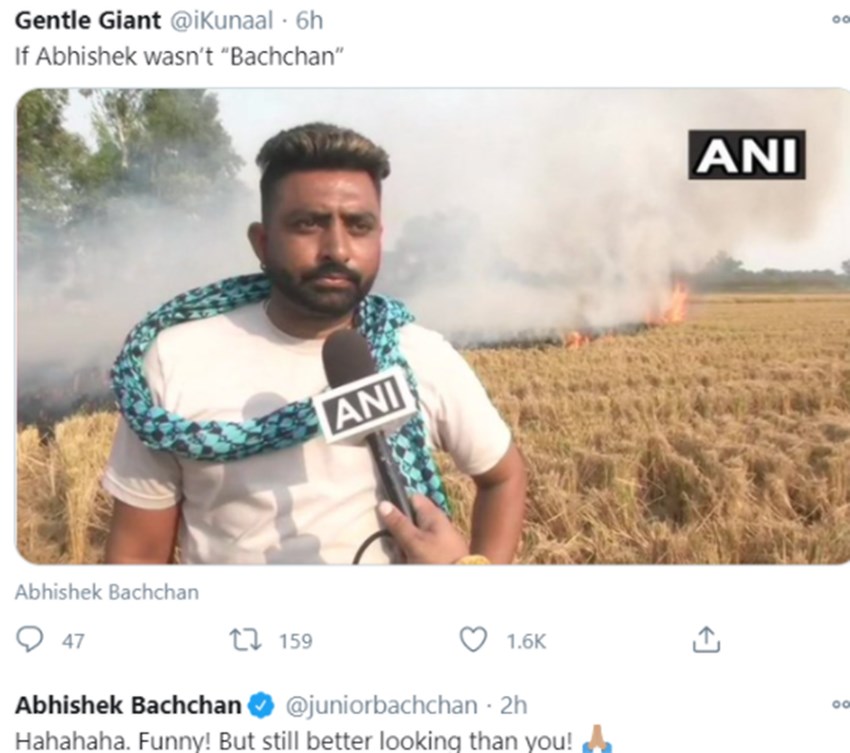Click the @juniorbachchan handle
The image size is (850, 753).
tap(381, 706)
